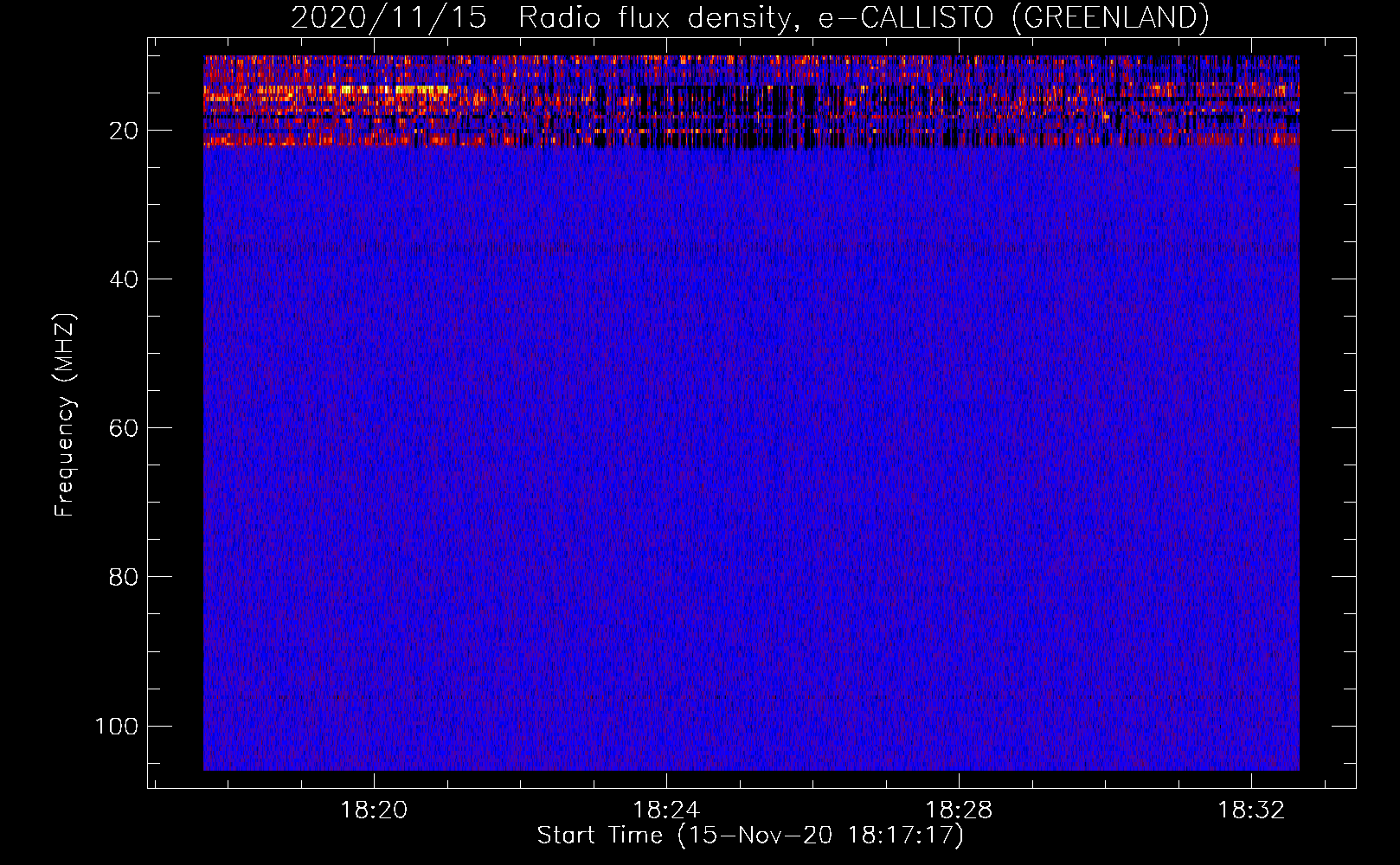Click the 20 frequency tick label
Viewport: 1400px width, 865px height.
click(x=125, y=131)
